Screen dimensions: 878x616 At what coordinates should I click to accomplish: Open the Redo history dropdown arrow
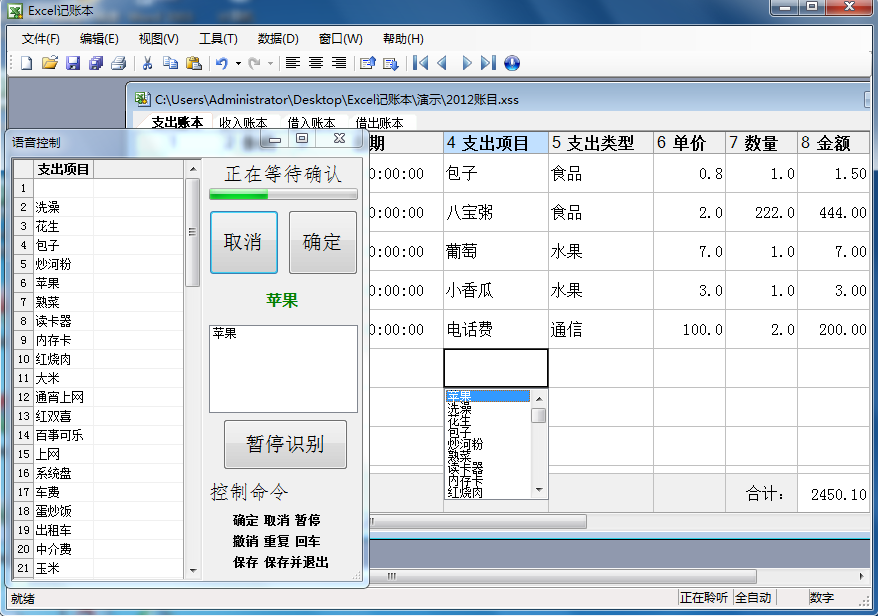tap(270, 64)
